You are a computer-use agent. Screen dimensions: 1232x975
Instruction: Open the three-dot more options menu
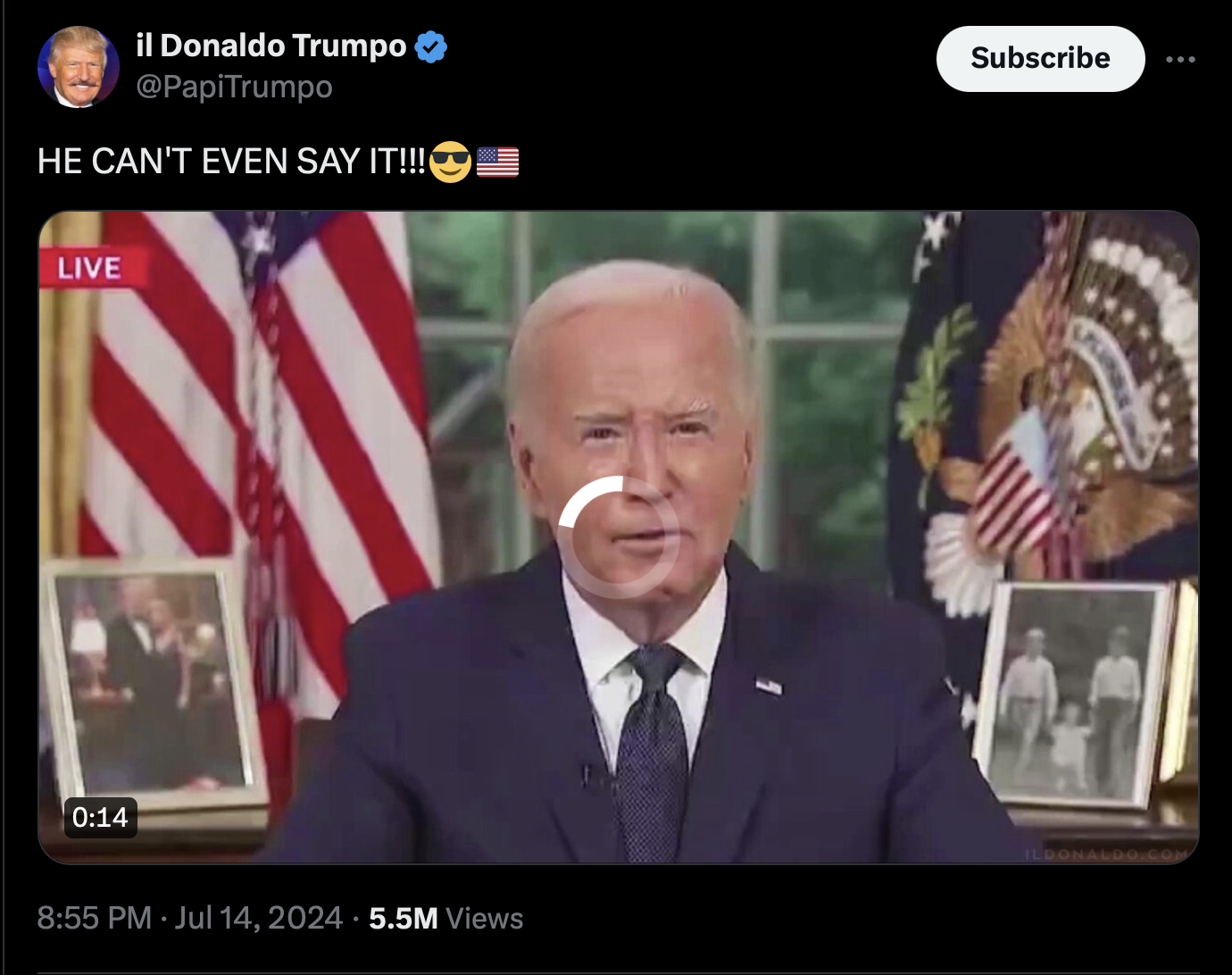point(1180,59)
